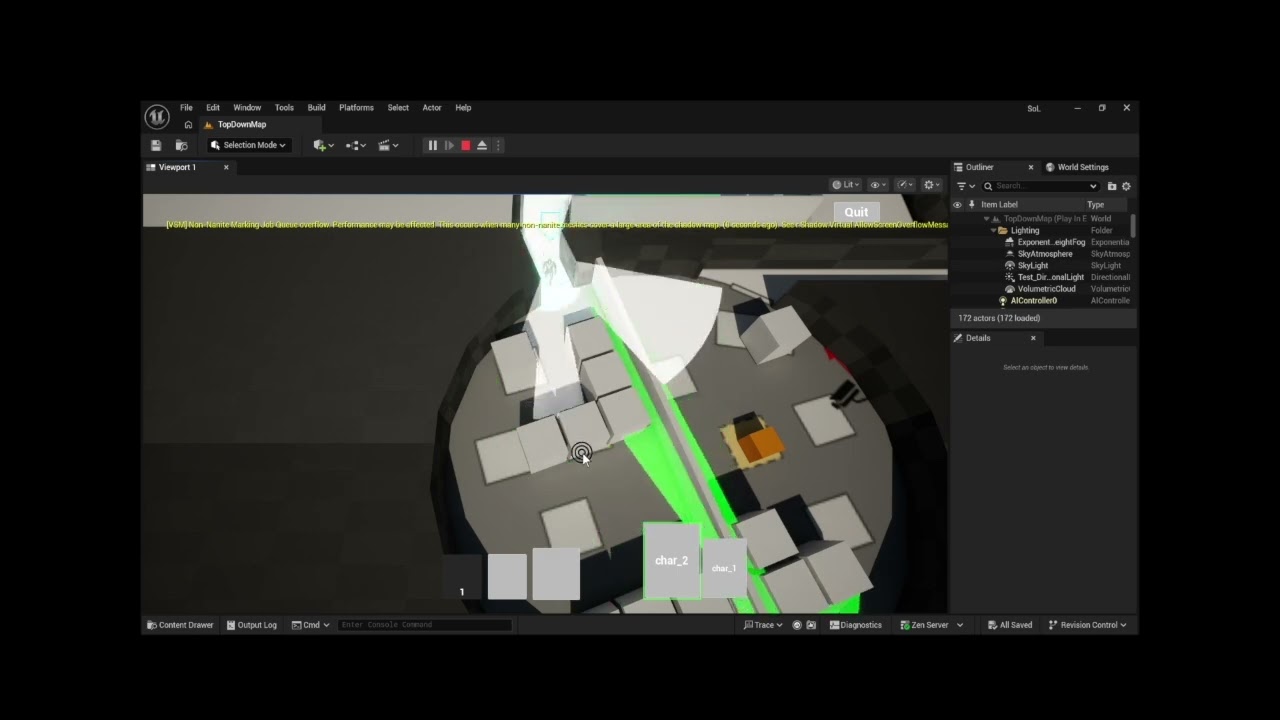The height and width of the screenshot is (720, 1280).
Task: Open play options three-dot menu
Action: [498, 145]
